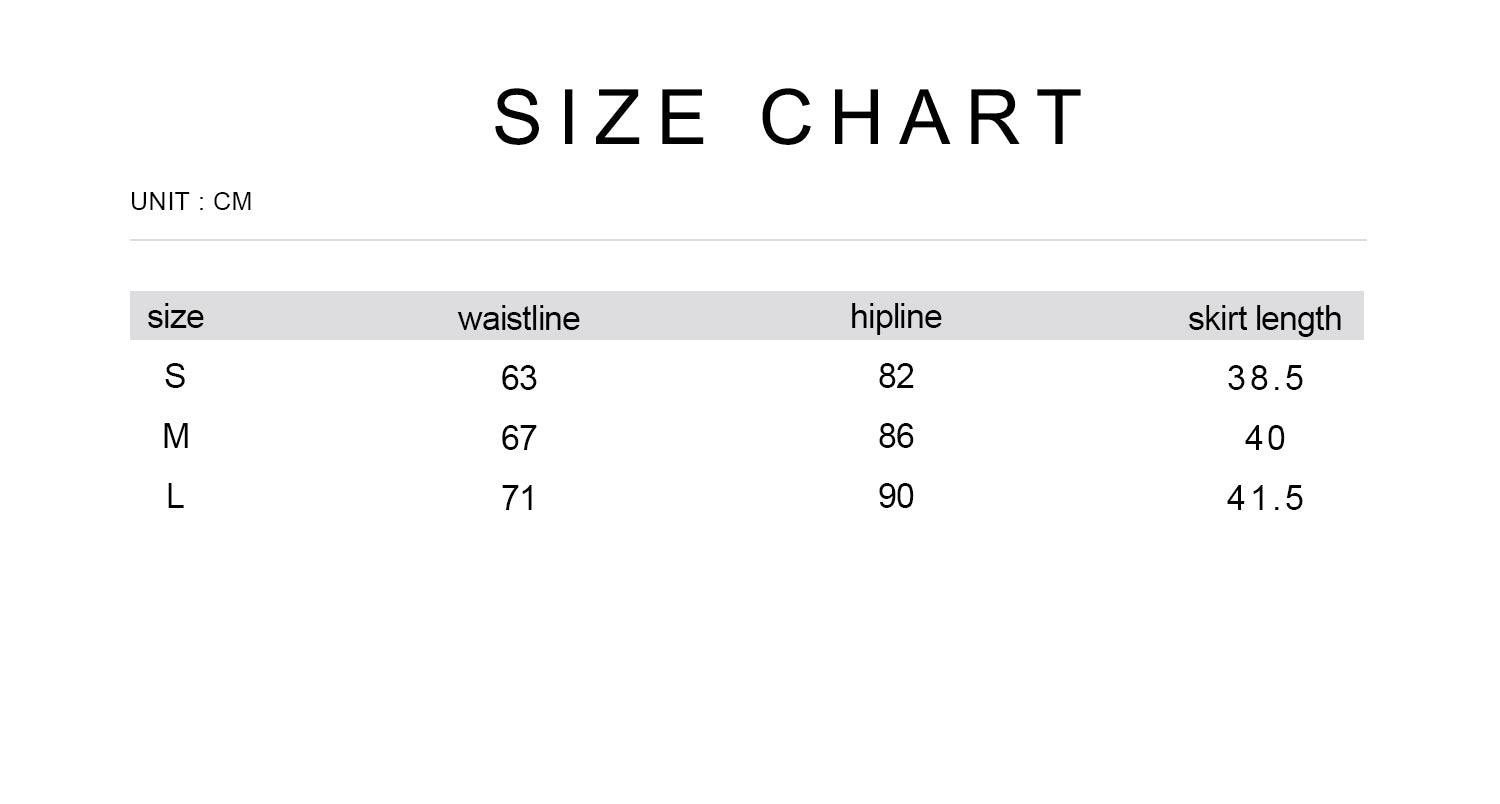Click the gray table header bar
The height and width of the screenshot is (804, 1500).
pyautogui.click(x=747, y=316)
